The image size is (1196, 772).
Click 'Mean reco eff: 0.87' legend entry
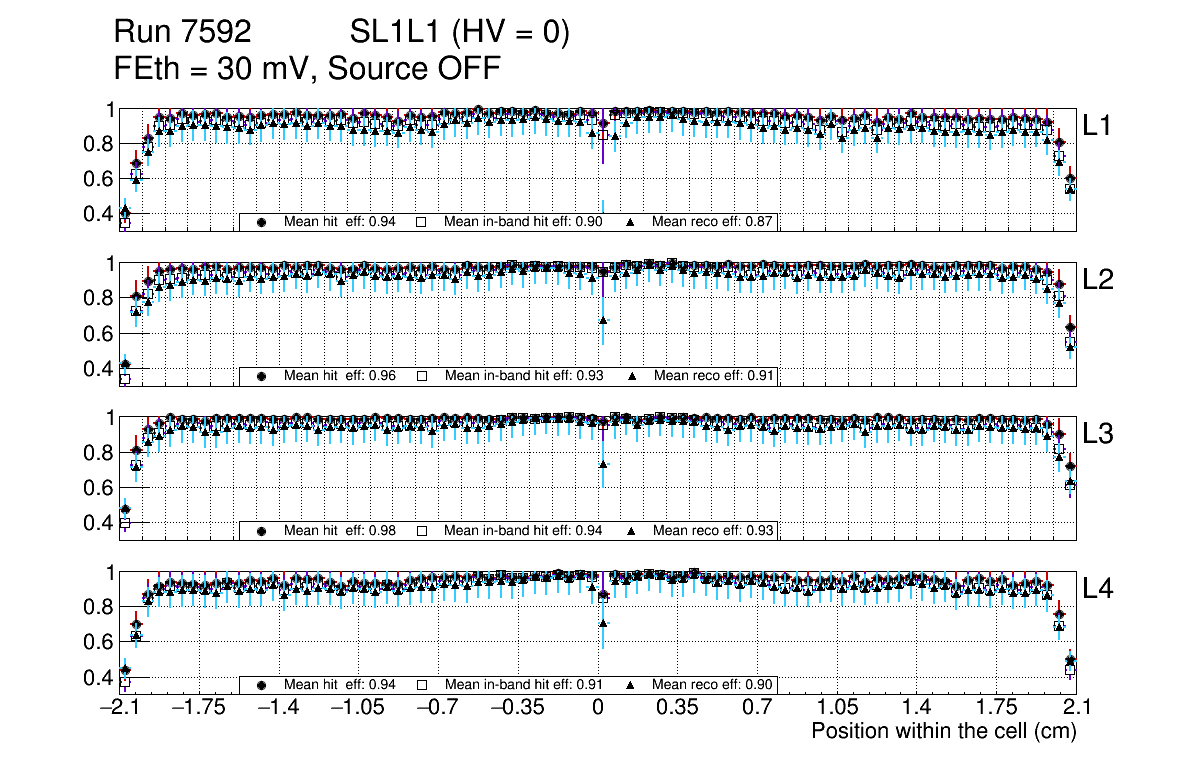click(713, 222)
